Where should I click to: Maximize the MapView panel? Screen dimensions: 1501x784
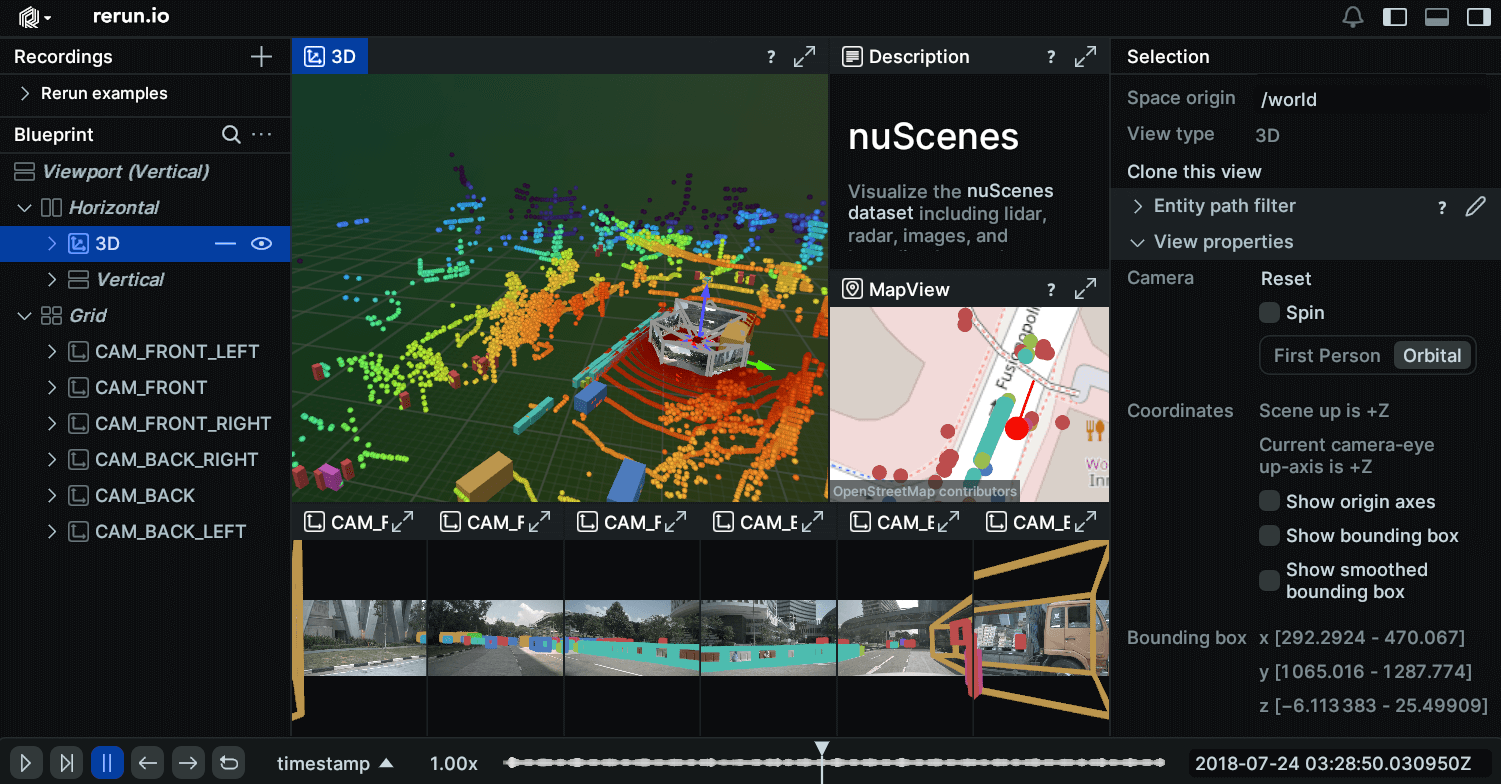(1085, 290)
